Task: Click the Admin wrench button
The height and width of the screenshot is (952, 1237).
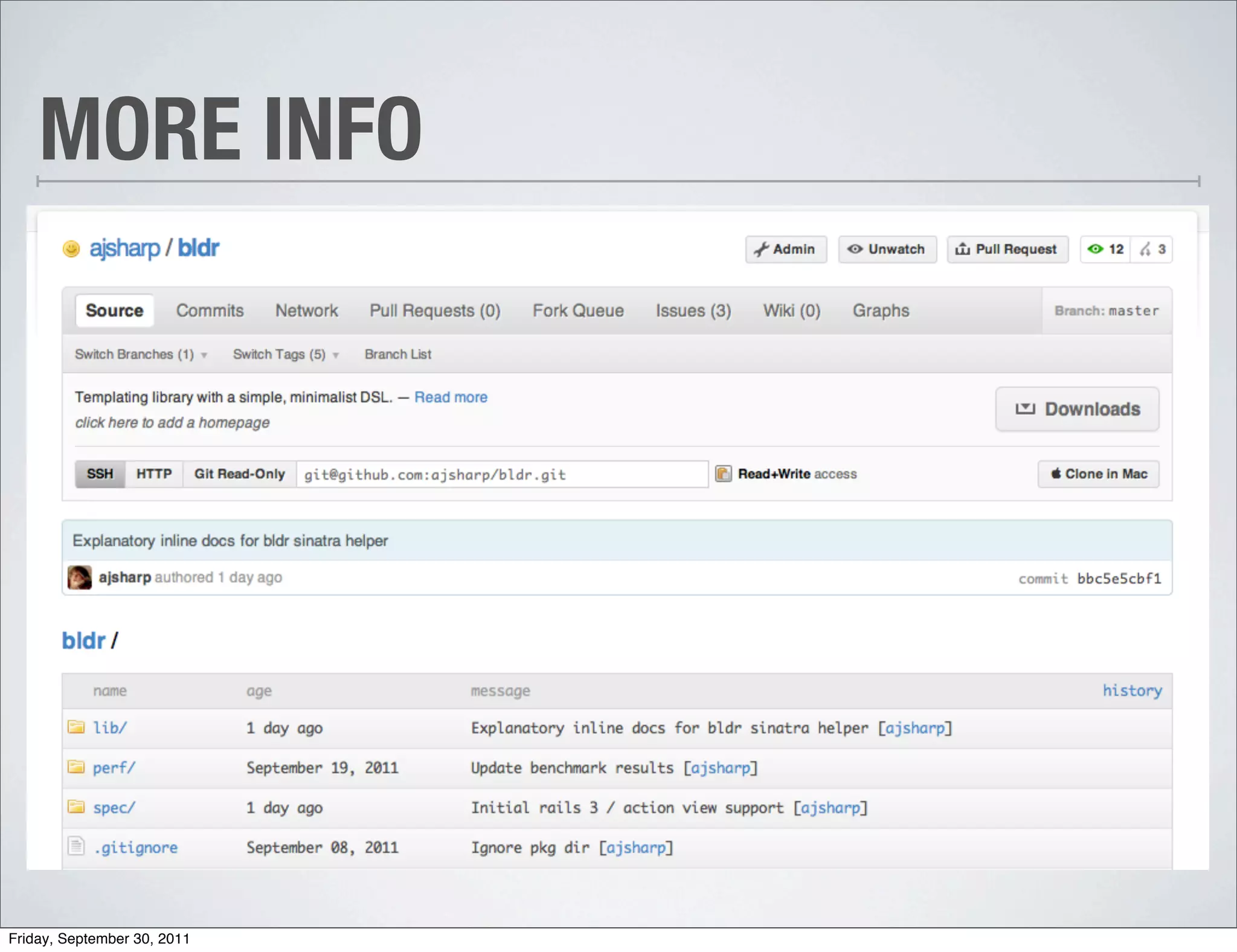Action: point(786,249)
